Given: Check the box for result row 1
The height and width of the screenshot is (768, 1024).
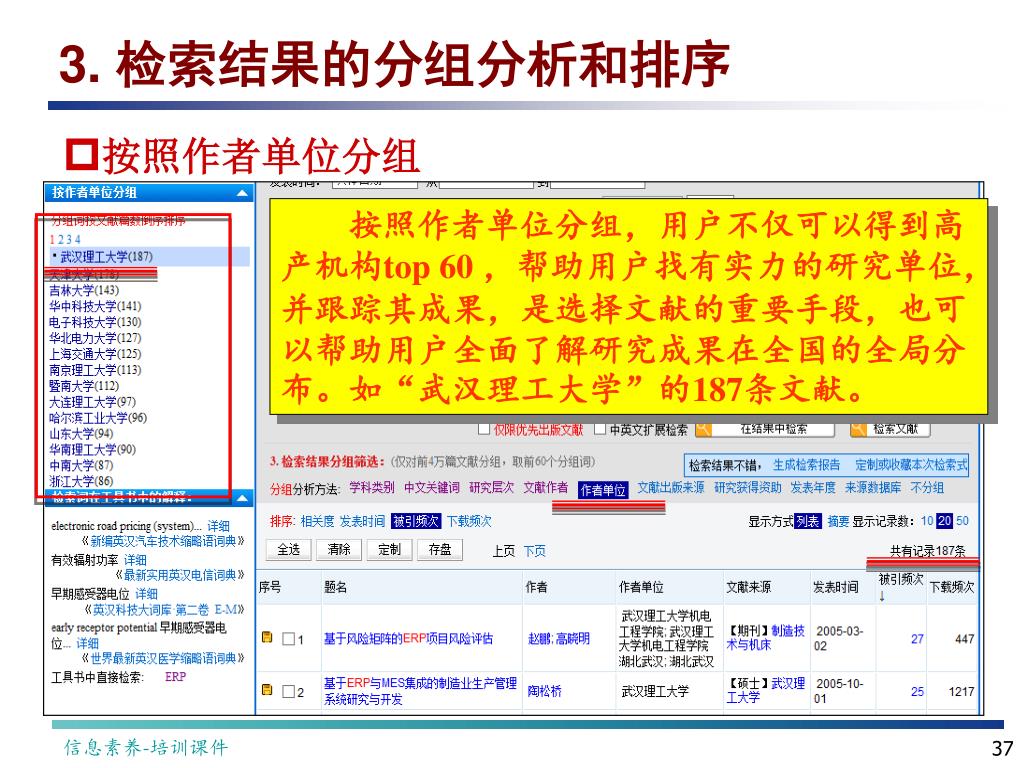Looking at the screenshot, I should pos(289,639).
